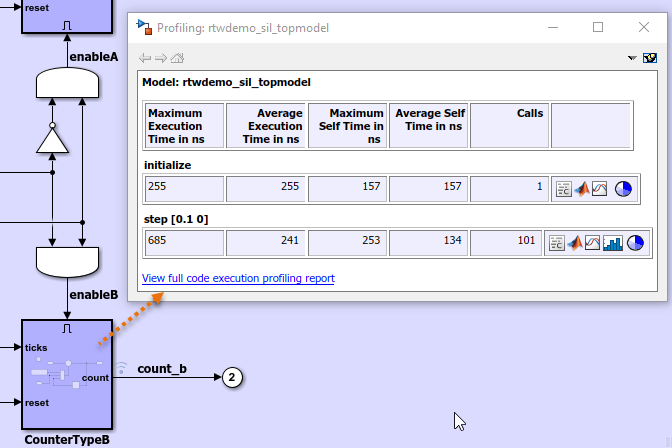The height and width of the screenshot is (448, 672).
Task: Minimize the Profiling window
Action: tap(553, 27)
